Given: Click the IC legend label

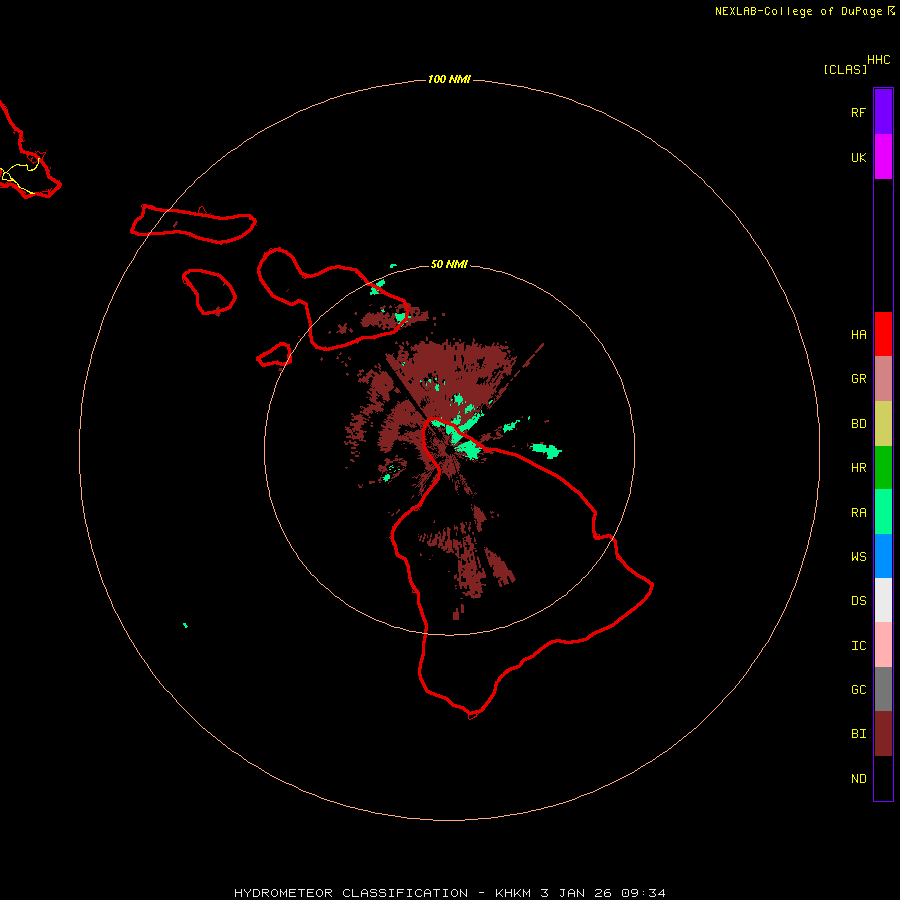Looking at the screenshot, I should tap(858, 645).
